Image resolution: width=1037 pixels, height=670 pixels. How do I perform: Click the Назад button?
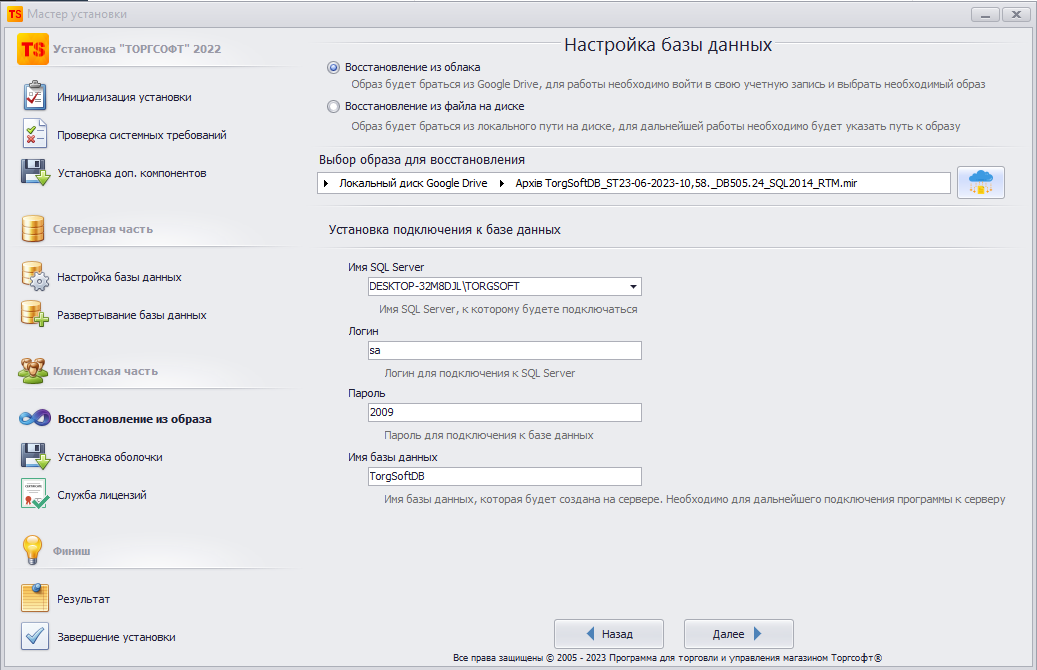click(x=608, y=634)
